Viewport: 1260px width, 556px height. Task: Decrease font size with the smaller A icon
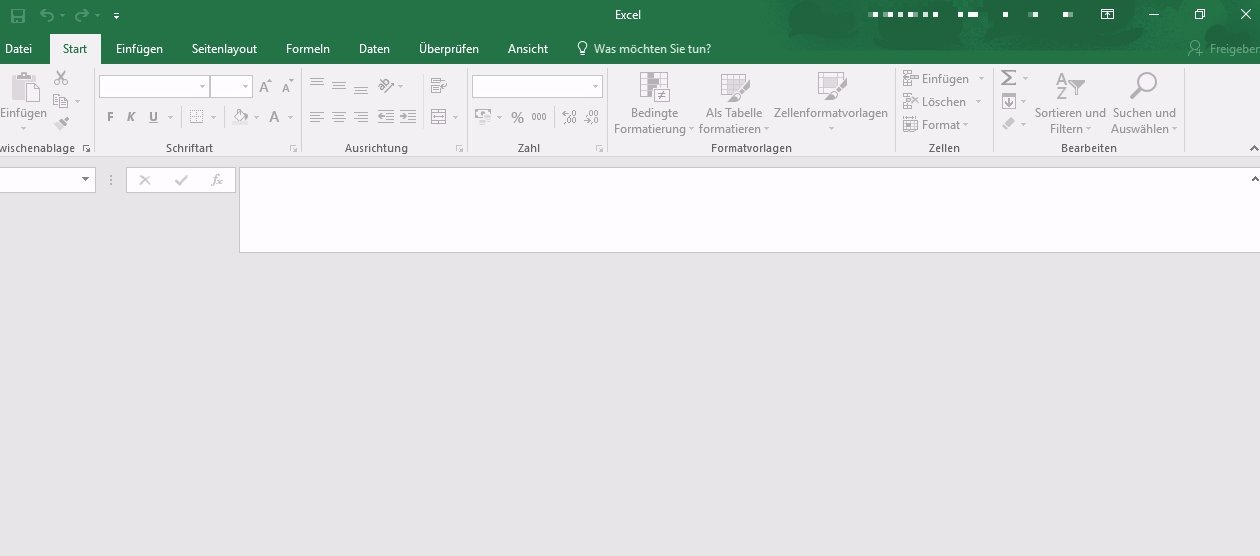tap(287, 87)
